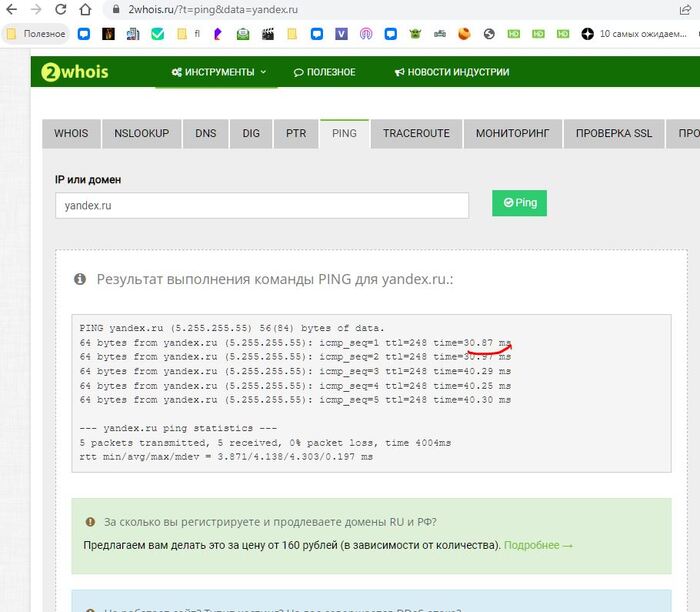This screenshot has width=700, height=612.
Task: Click the padlock site info icon
Action: pos(116,9)
